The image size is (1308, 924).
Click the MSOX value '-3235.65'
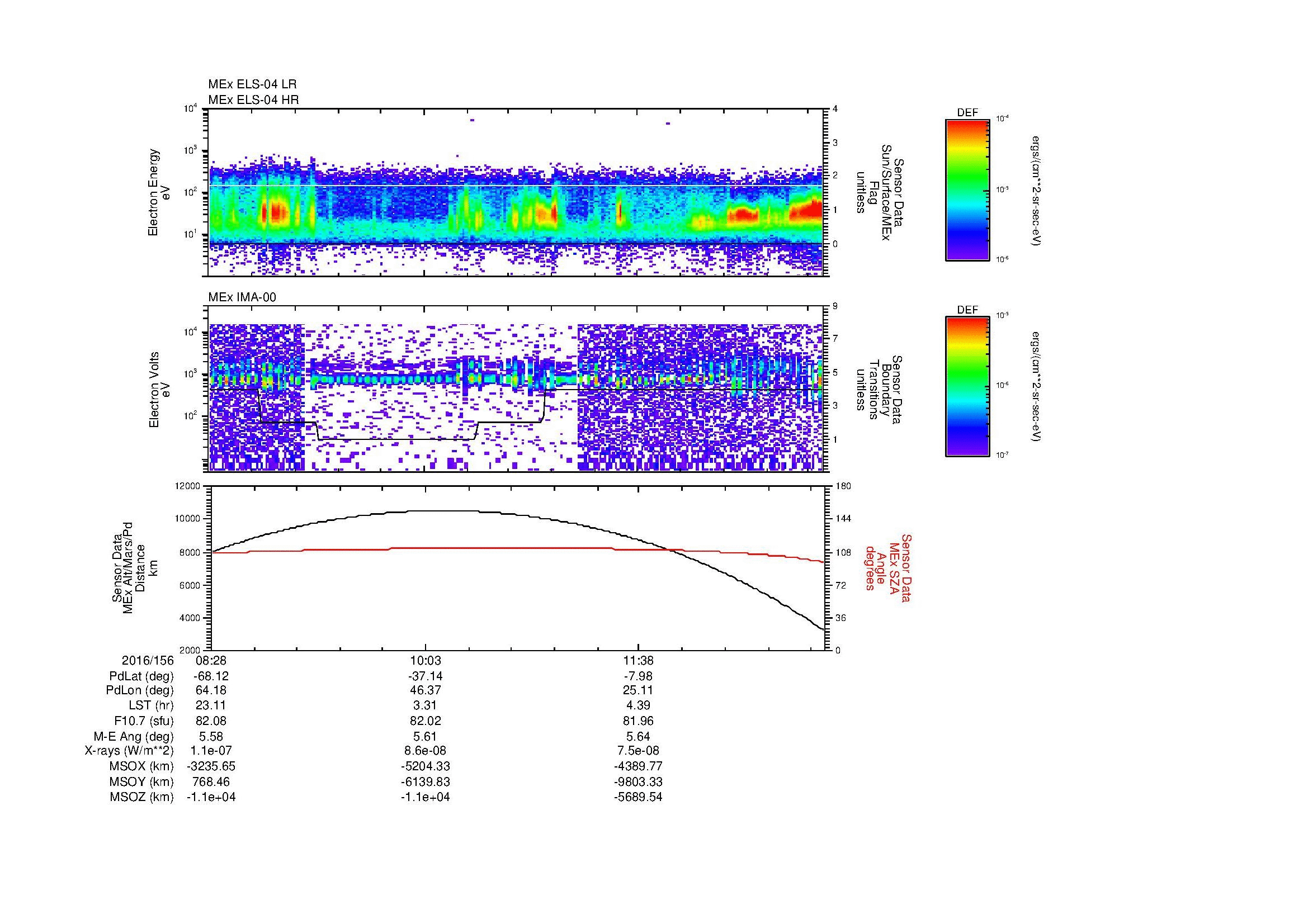point(211,766)
